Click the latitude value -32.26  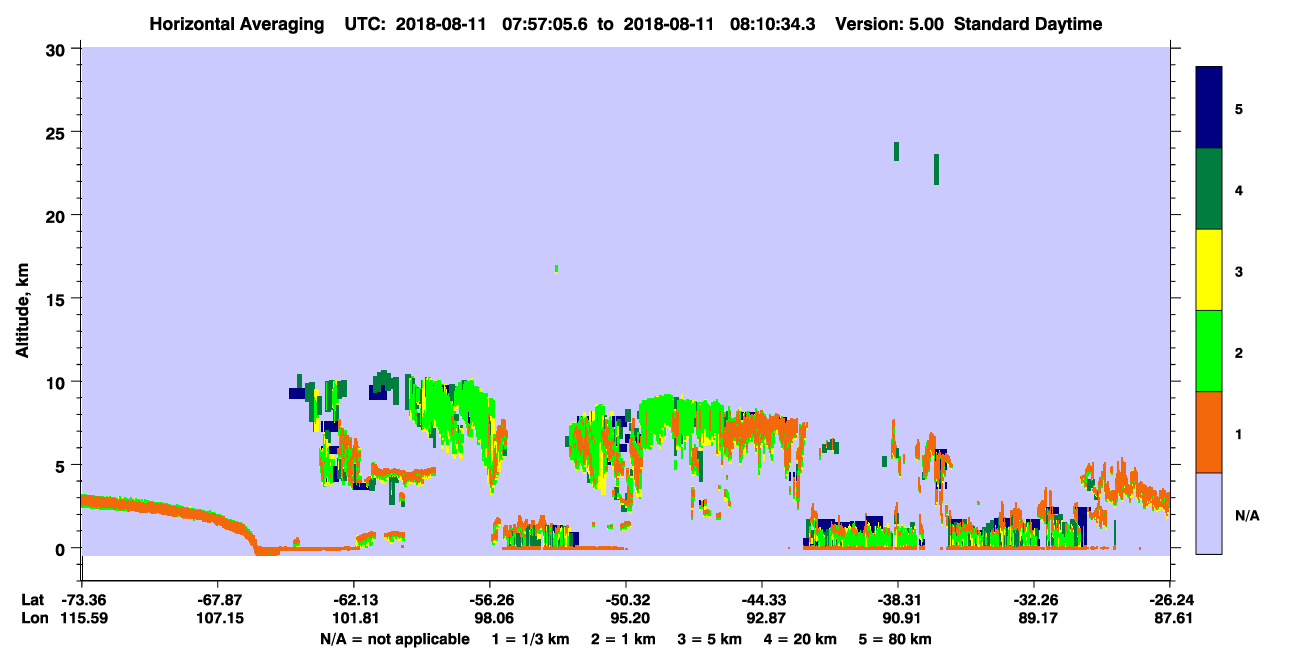click(x=1034, y=600)
